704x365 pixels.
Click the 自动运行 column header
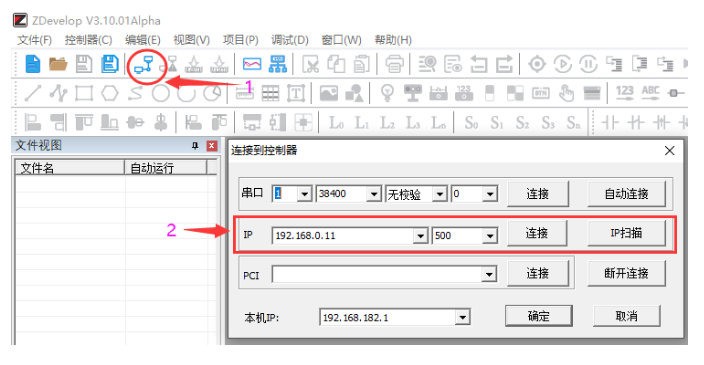pyautogui.click(x=166, y=168)
